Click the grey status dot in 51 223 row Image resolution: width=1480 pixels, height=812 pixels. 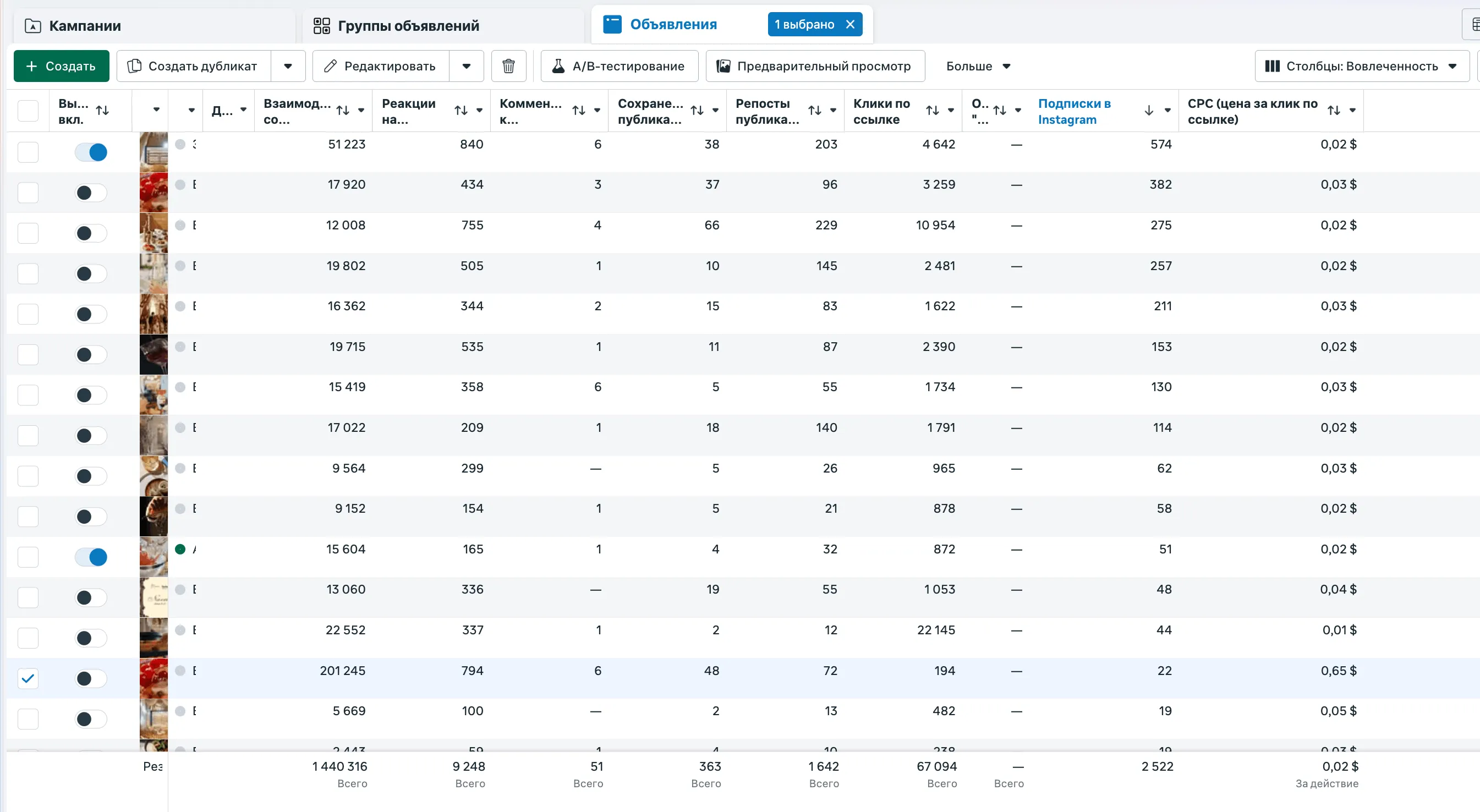[180, 144]
